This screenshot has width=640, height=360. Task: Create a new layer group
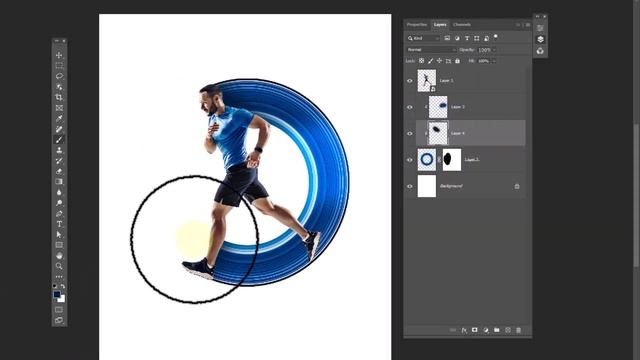(x=497, y=330)
